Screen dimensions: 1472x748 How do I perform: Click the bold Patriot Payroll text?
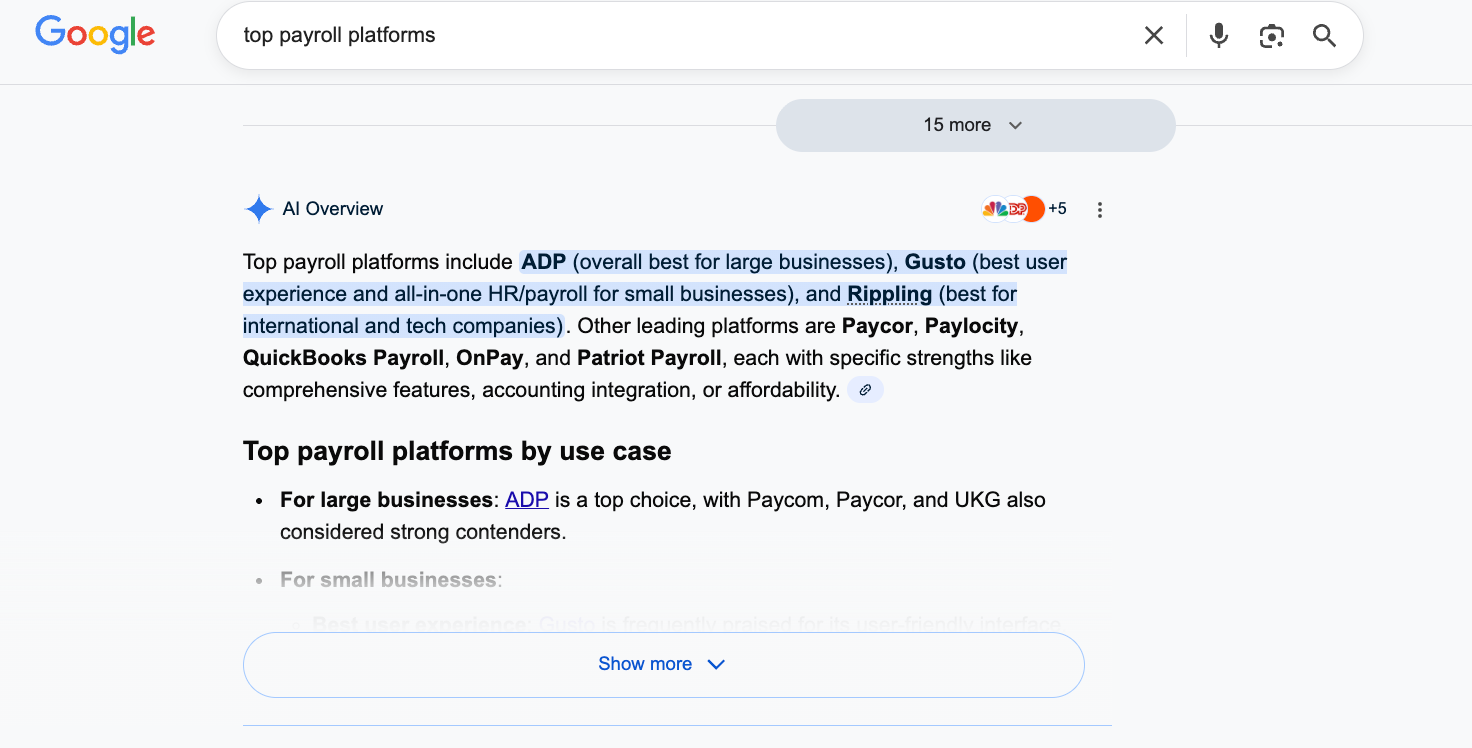pyautogui.click(x=649, y=358)
